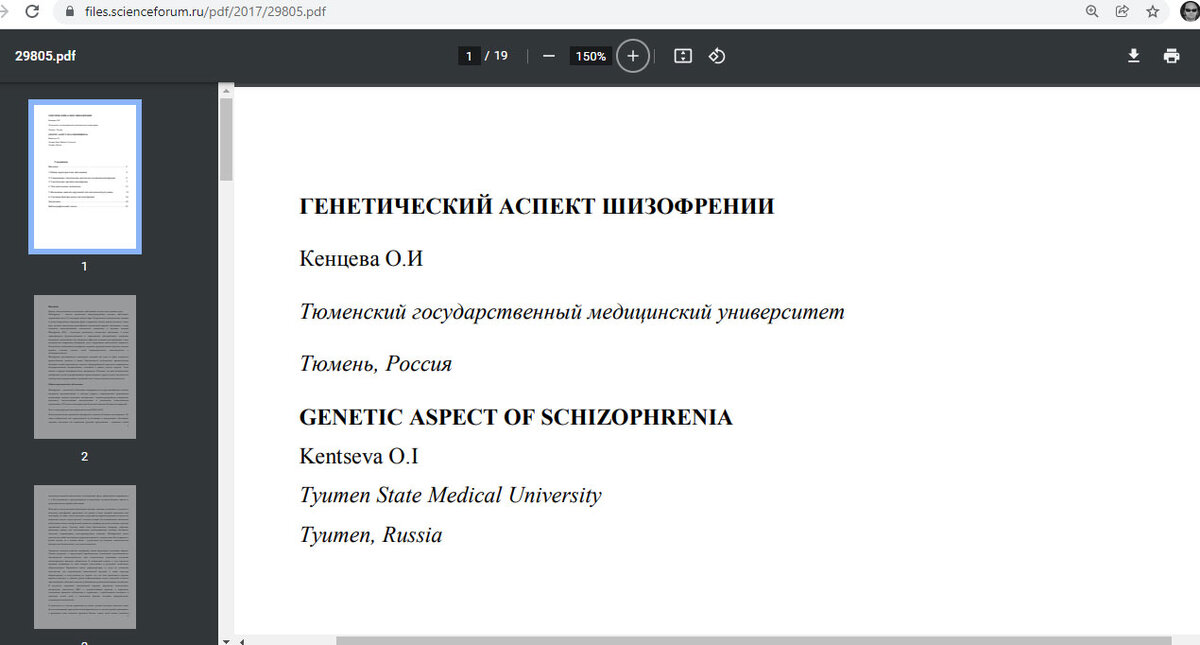The width and height of the screenshot is (1200, 645).
Task: Zoom in the PDF with plus button
Action: [x=632, y=56]
